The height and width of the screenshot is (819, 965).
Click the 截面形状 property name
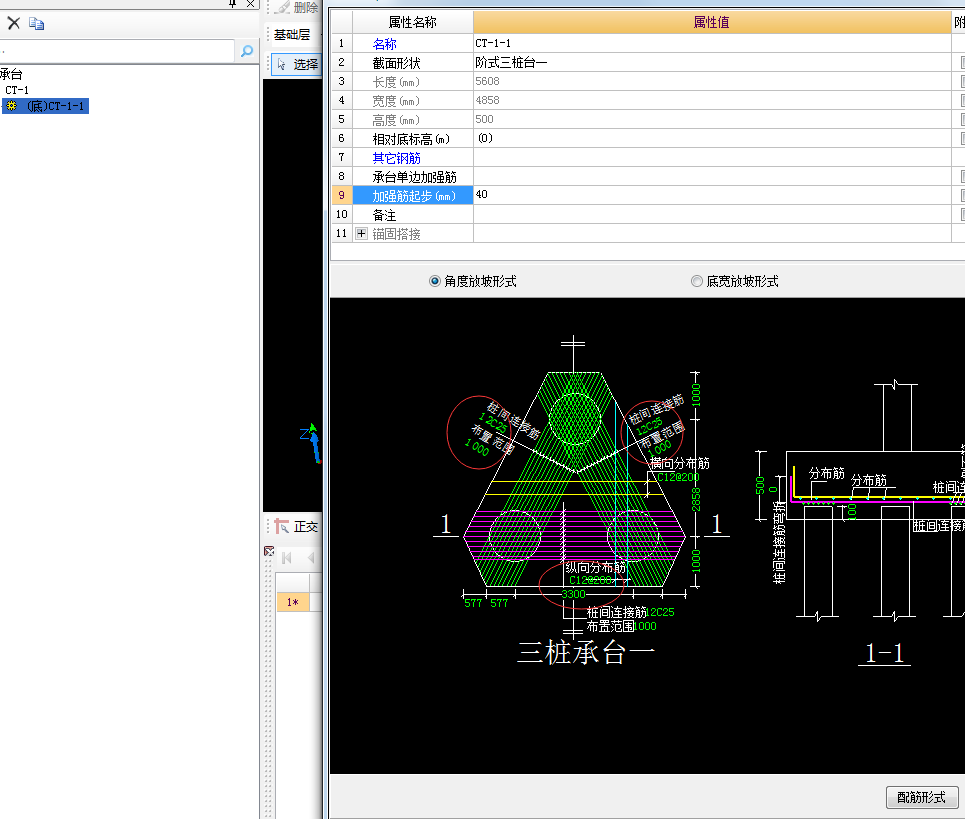pyautogui.click(x=396, y=63)
